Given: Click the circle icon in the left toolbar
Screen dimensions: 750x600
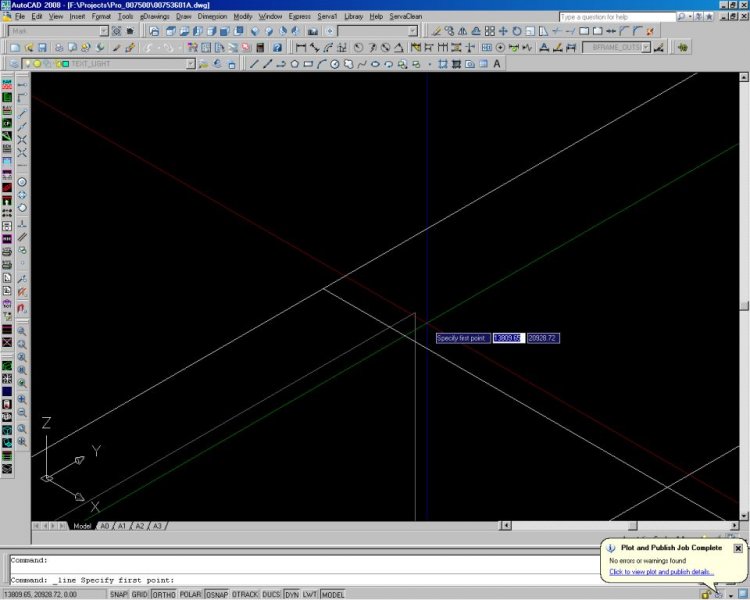Looking at the screenshot, I should (21, 182).
